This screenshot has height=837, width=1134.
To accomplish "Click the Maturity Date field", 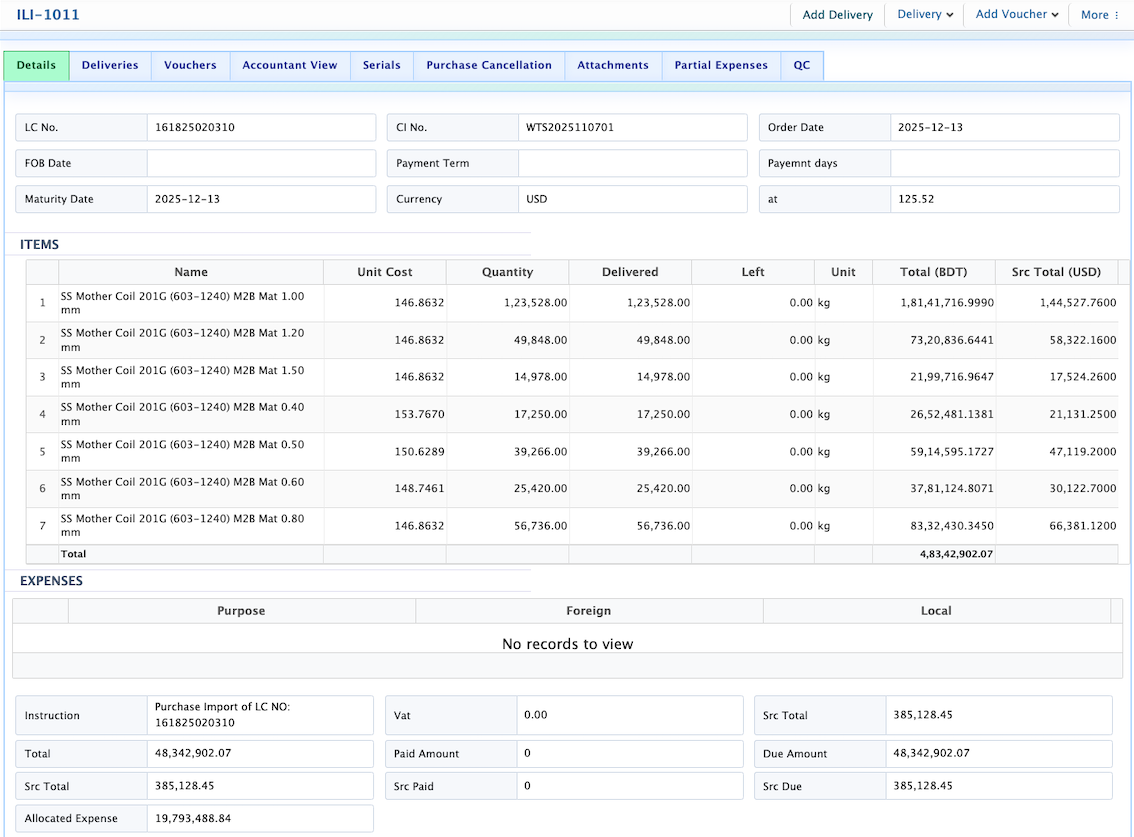I will (x=261, y=199).
